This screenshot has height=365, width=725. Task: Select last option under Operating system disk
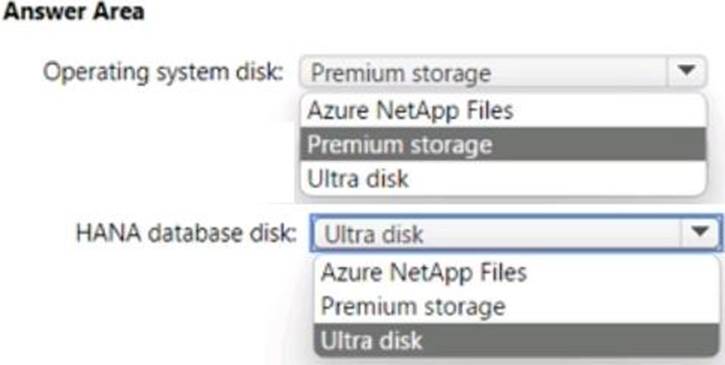point(503,178)
